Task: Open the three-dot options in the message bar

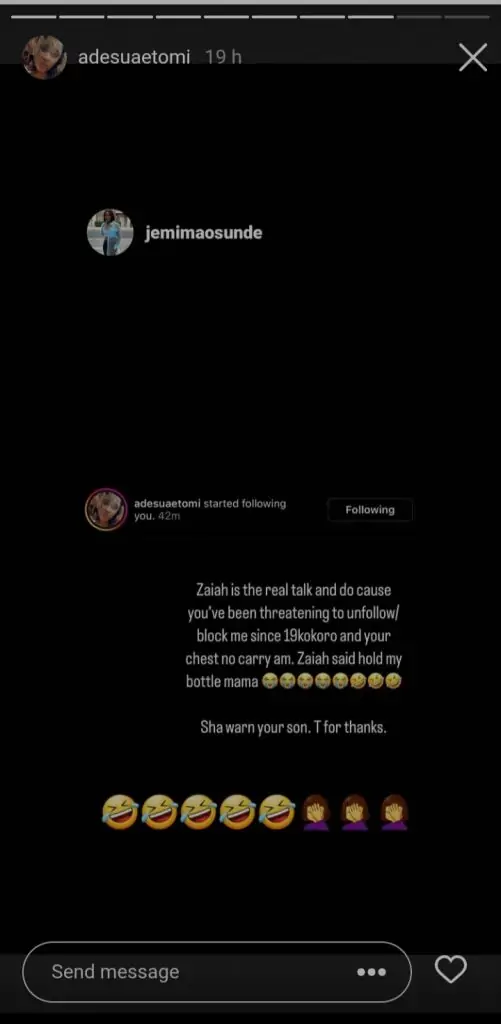Action: pyautogui.click(x=372, y=972)
